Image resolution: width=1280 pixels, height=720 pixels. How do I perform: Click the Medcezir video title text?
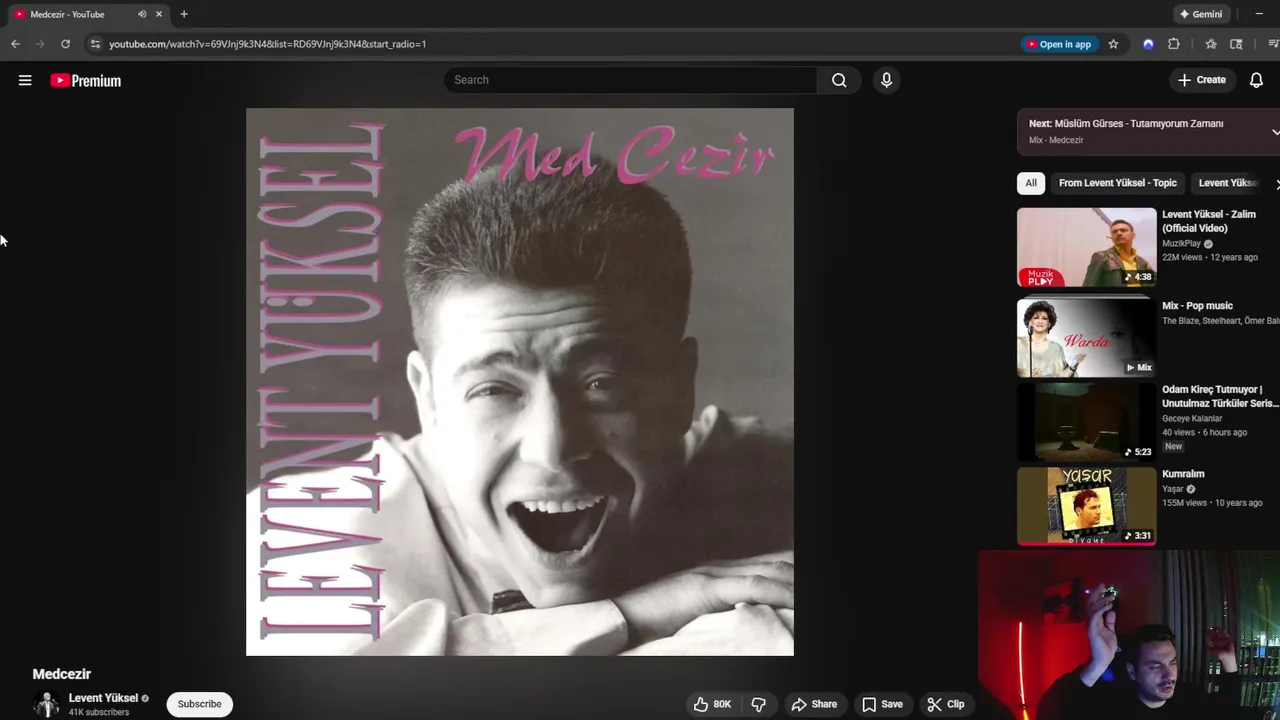click(62, 674)
